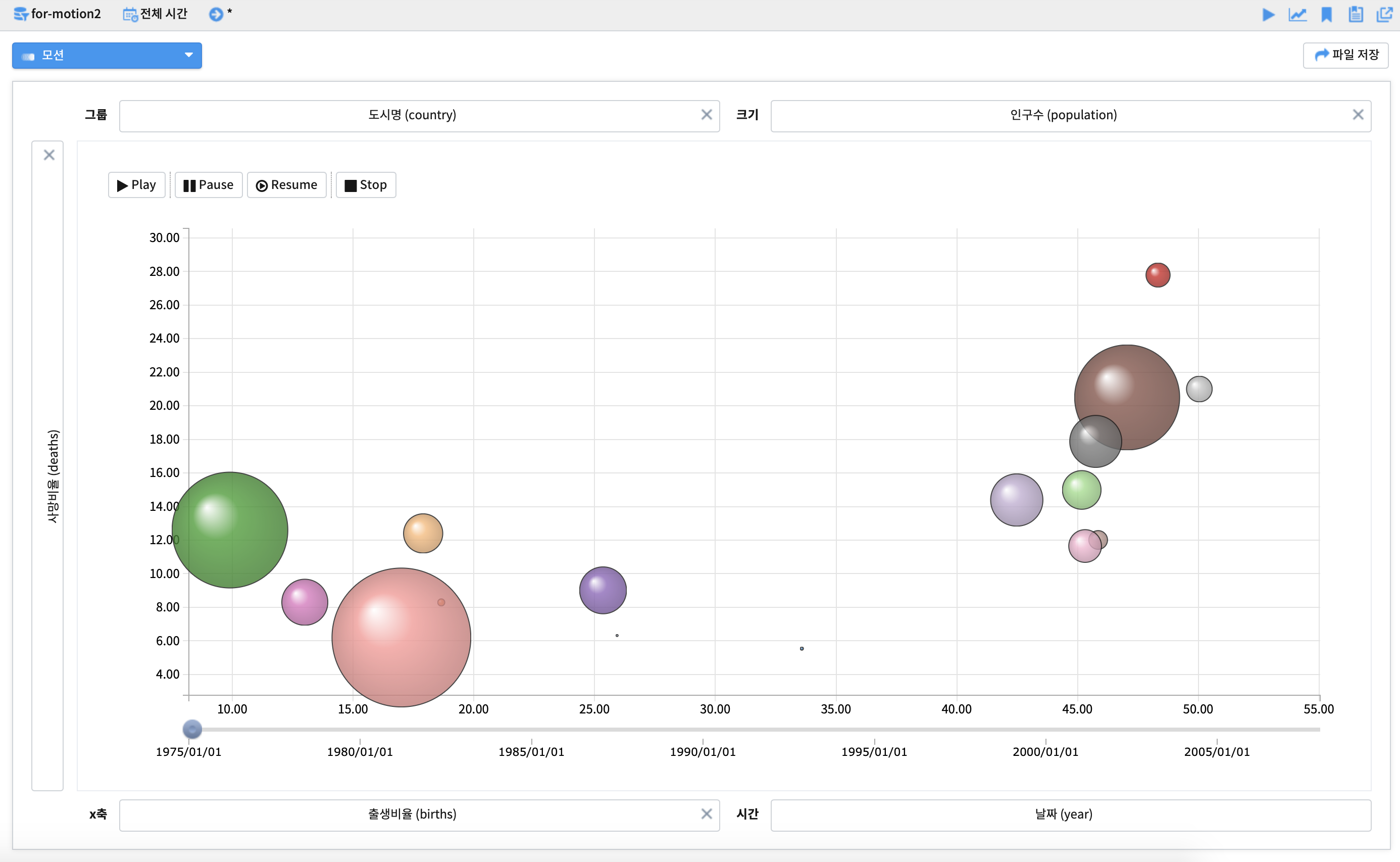Stop the motion chart animation

pos(366,185)
